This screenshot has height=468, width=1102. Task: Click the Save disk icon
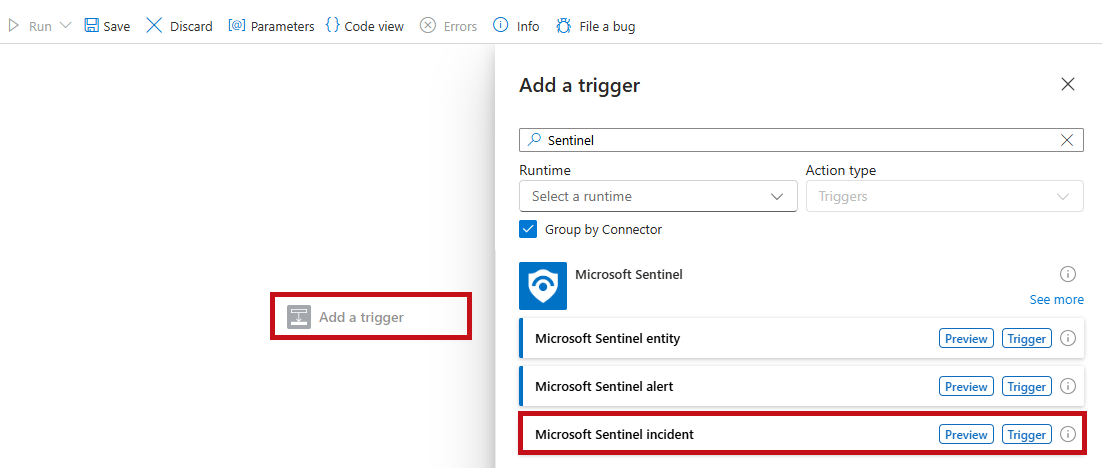(x=91, y=26)
